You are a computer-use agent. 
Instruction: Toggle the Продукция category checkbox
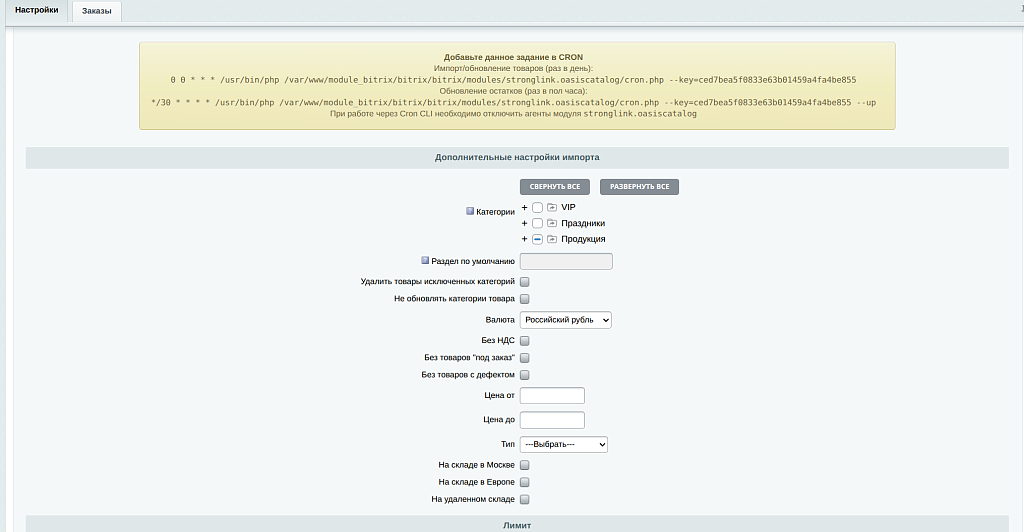pos(537,239)
